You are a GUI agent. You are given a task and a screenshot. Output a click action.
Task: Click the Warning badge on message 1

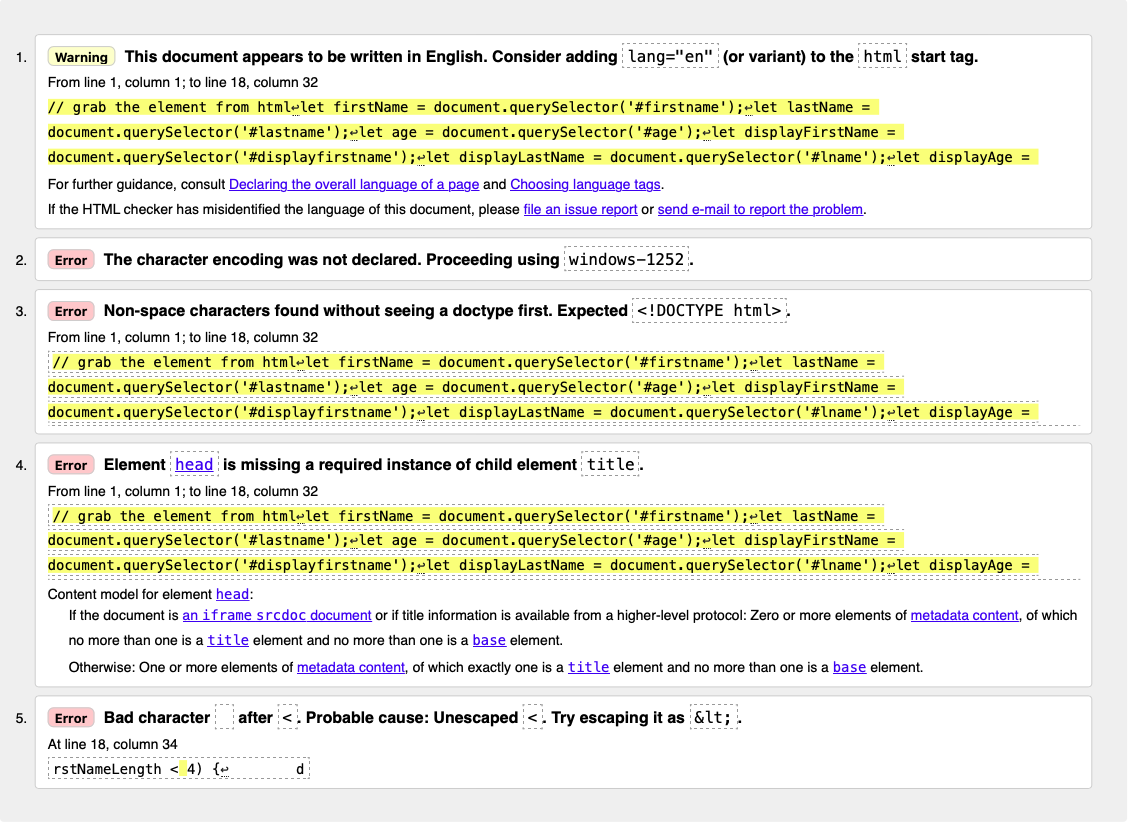(x=81, y=57)
